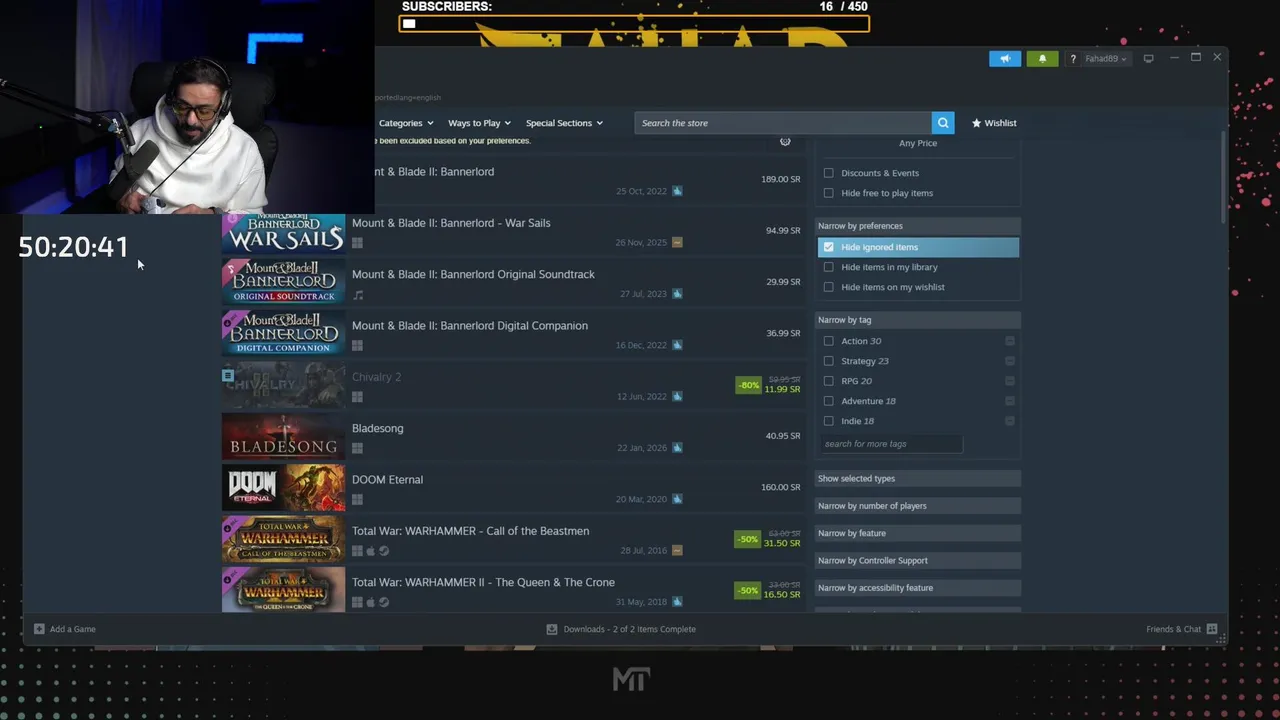Click the blue megaphone announcements icon
This screenshot has height=720, width=1280.
(x=1005, y=58)
